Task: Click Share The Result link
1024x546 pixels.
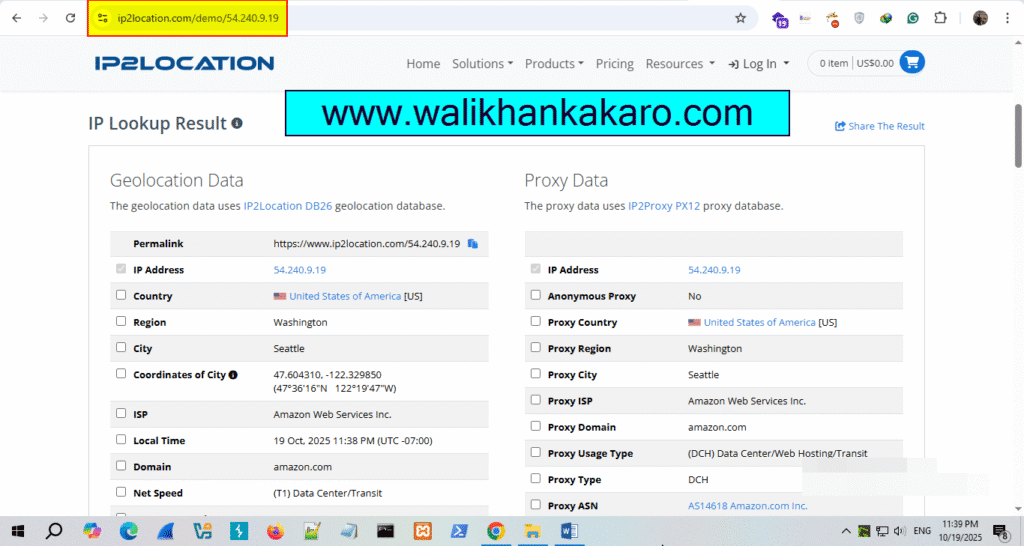Action: [880, 126]
